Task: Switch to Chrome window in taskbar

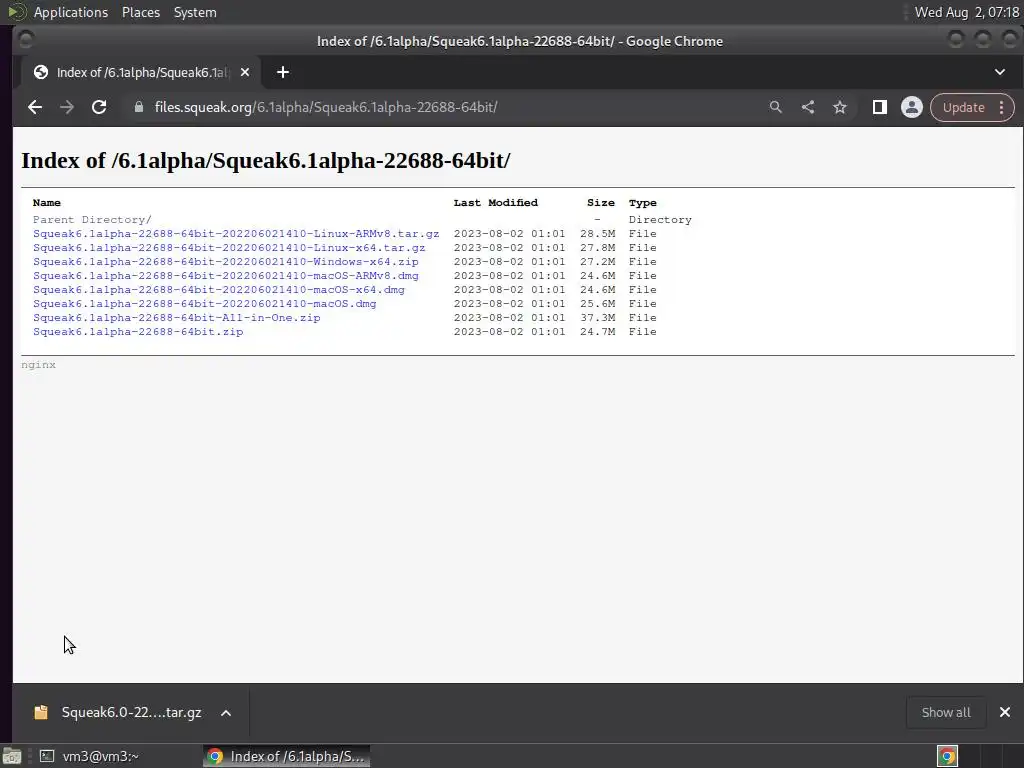Action: (x=287, y=756)
